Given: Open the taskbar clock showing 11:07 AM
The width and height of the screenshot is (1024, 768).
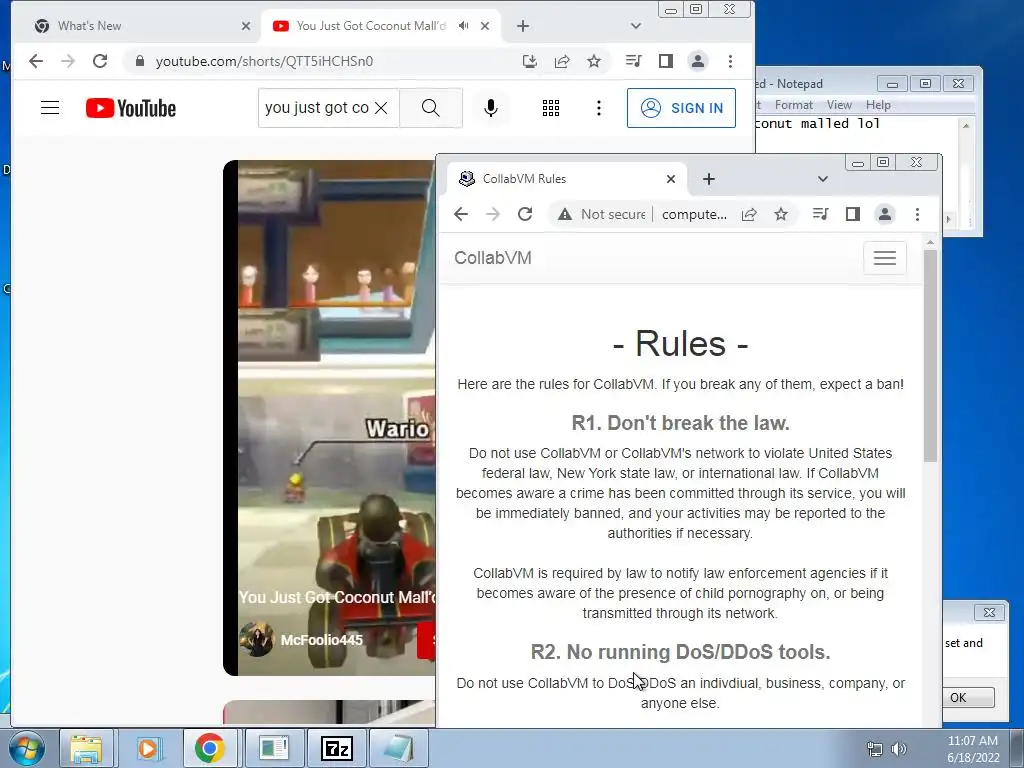Looking at the screenshot, I should coord(973,748).
